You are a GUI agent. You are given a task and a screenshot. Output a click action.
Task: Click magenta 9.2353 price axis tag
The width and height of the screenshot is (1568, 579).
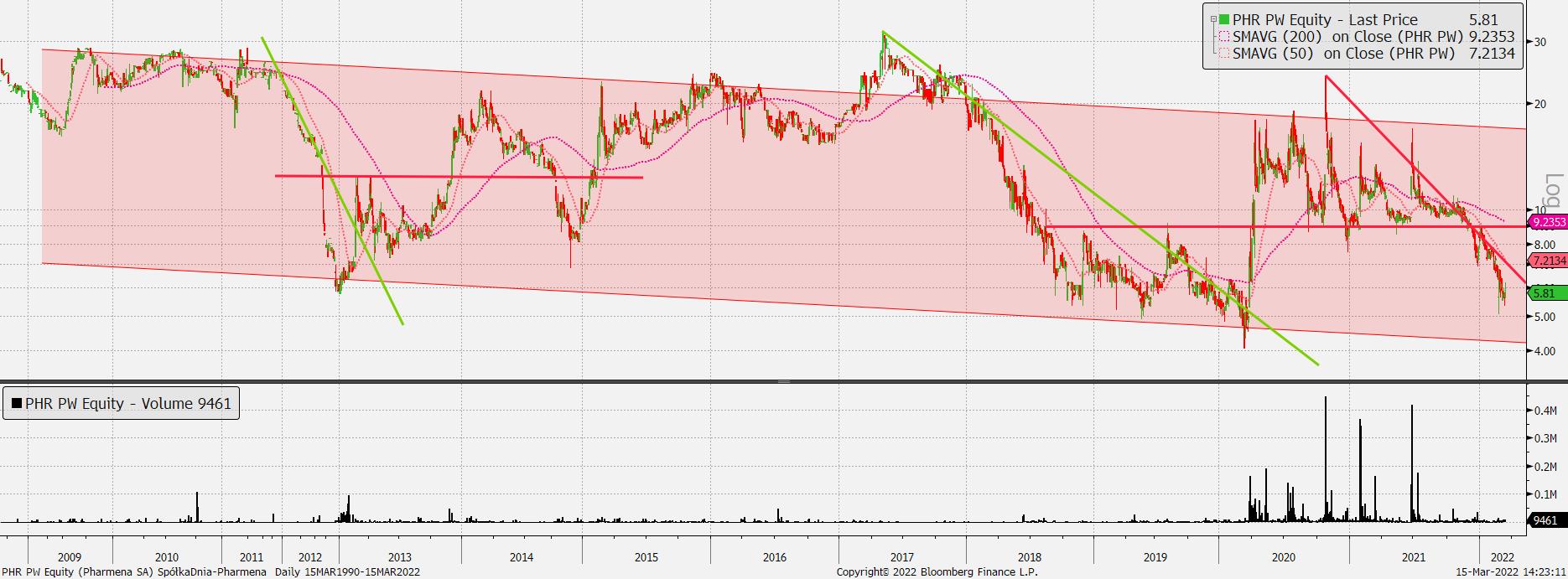1547,222
